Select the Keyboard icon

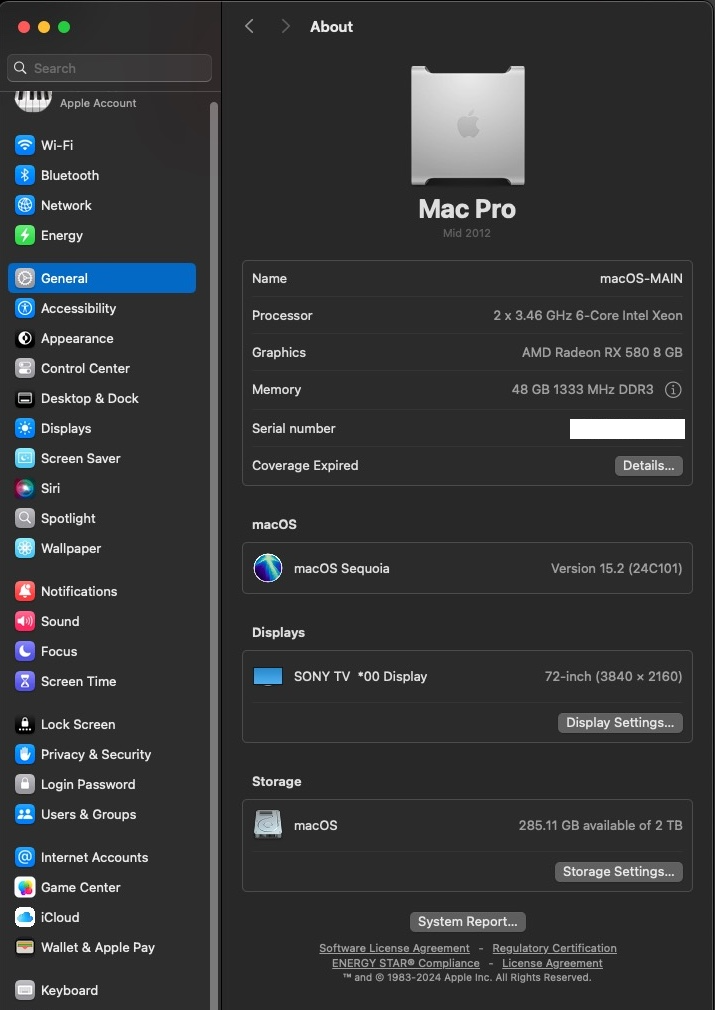pyautogui.click(x=24, y=991)
